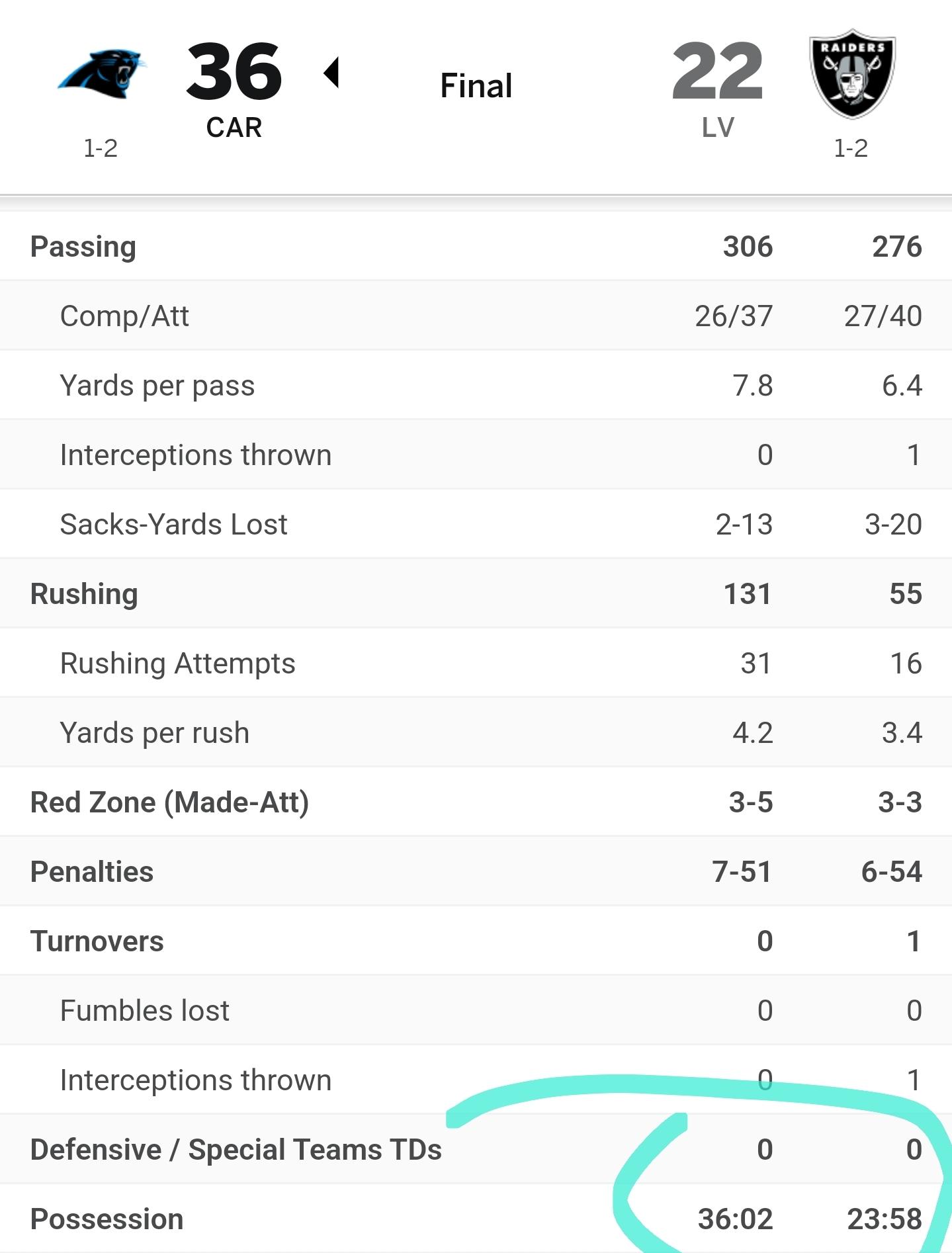Tap the Final game status label
This screenshot has height=1253, width=952.
(476, 85)
